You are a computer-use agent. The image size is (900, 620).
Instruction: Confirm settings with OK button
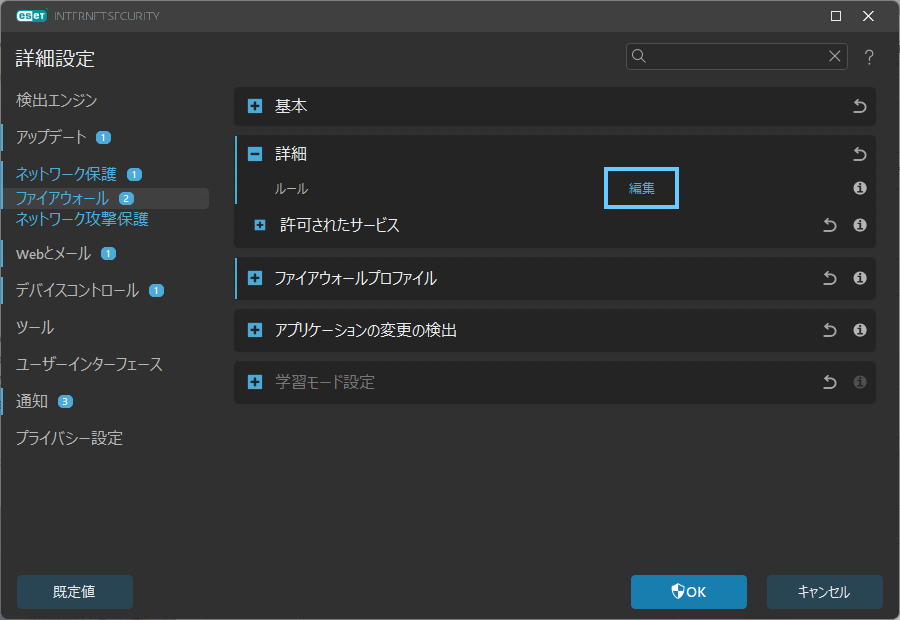[x=689, y=592]
